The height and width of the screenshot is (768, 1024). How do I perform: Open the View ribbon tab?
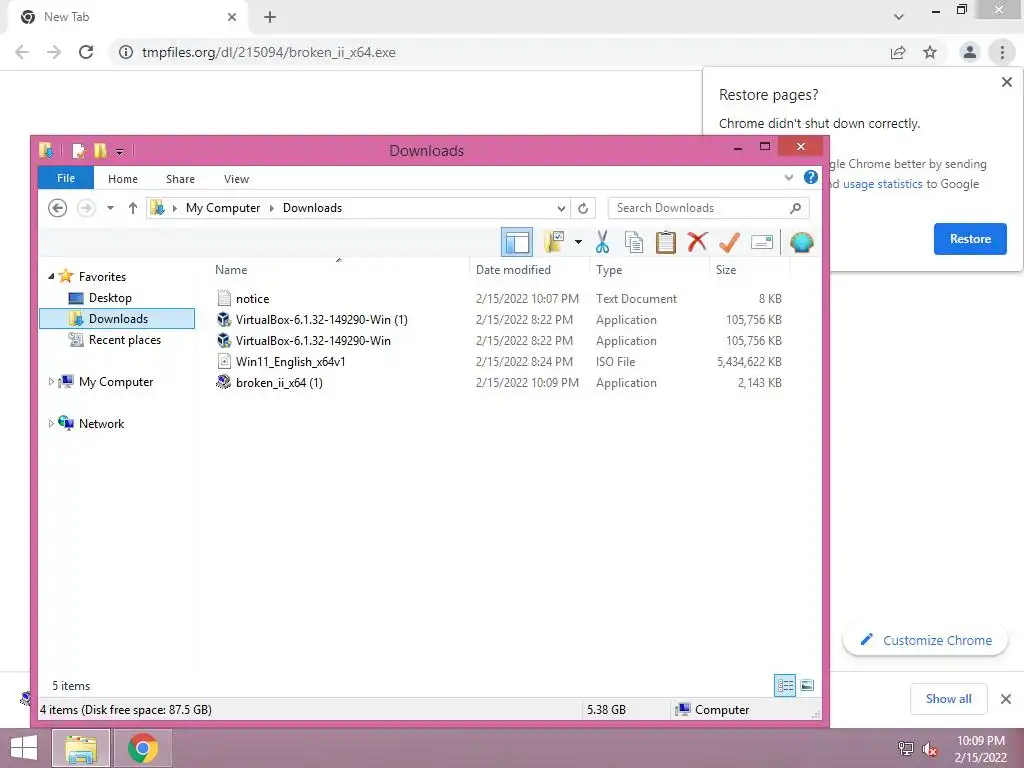(x=236, y=179)
